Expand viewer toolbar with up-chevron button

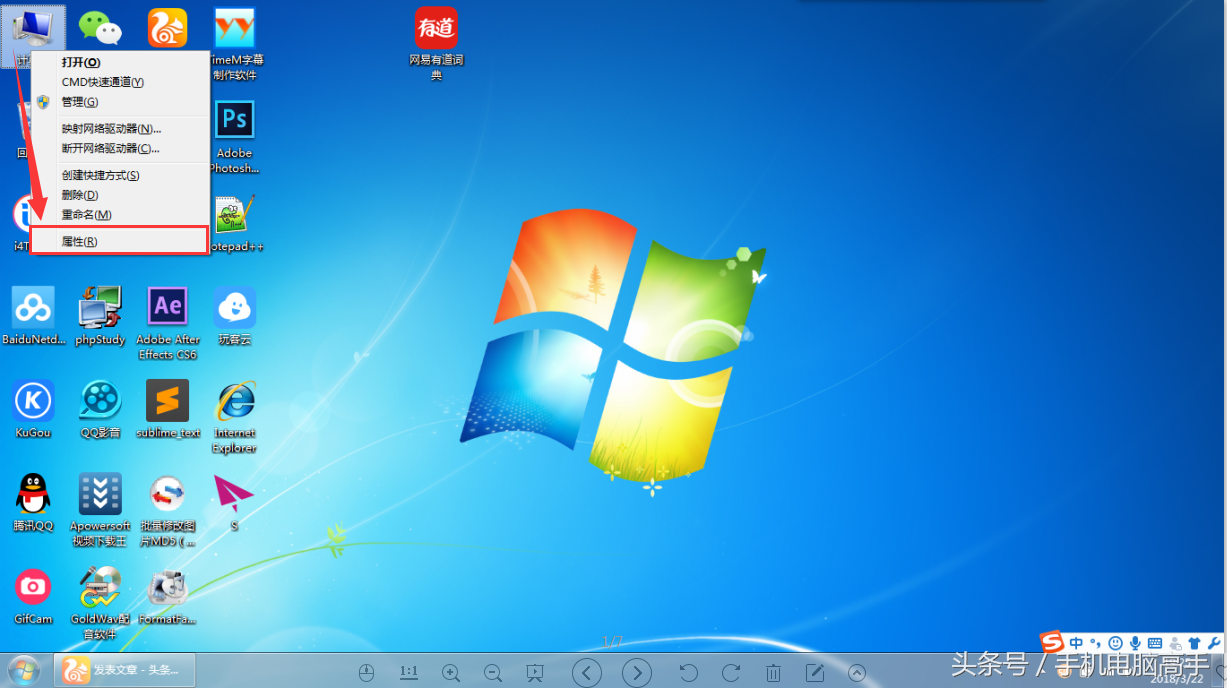pyautogui.click(x=857, y=673)
